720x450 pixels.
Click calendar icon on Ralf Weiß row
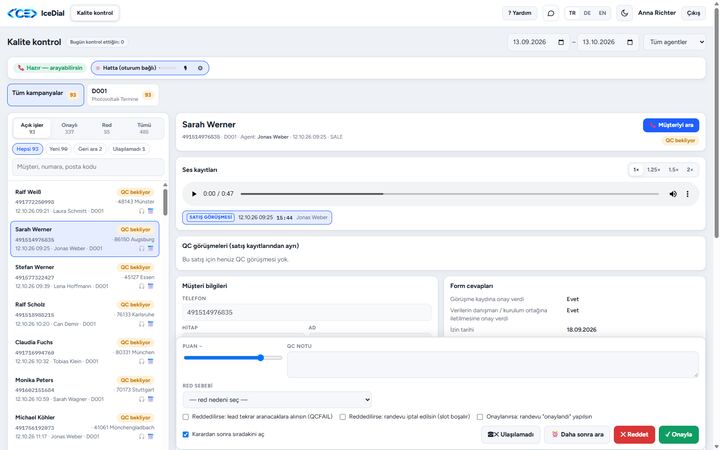pos(151,211)
